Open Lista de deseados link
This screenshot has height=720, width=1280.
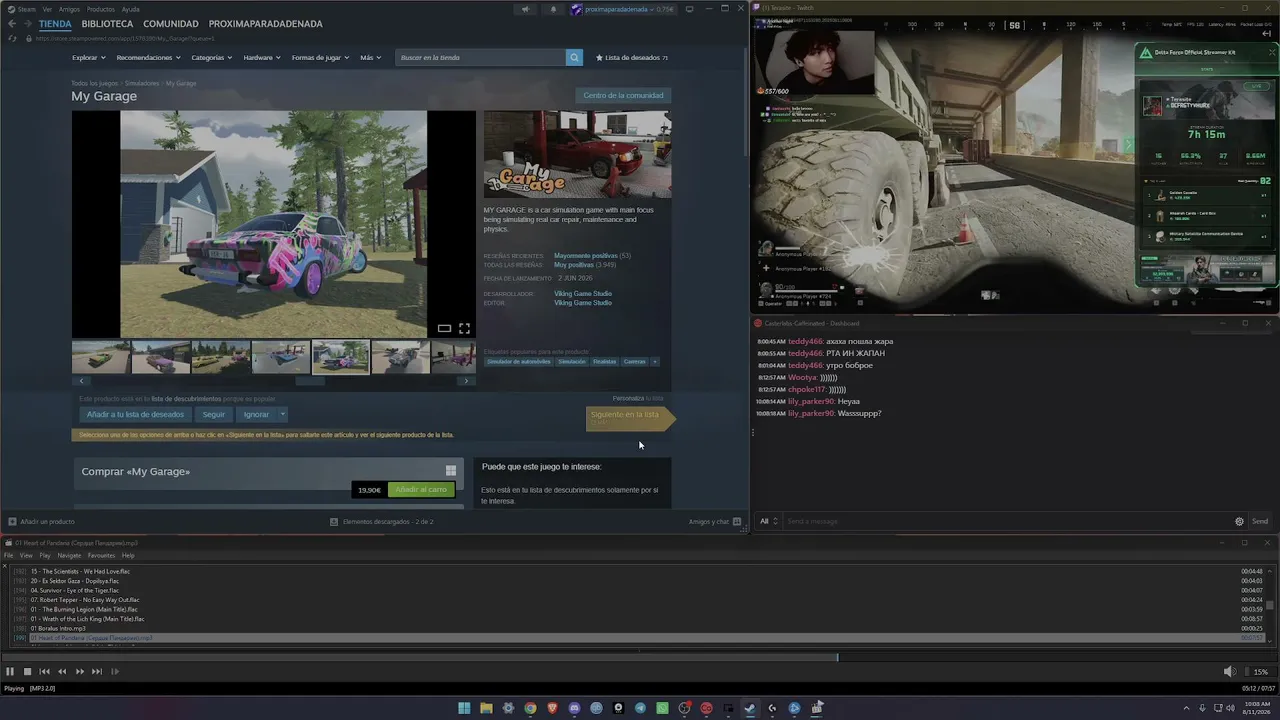[x=632, y=58]
